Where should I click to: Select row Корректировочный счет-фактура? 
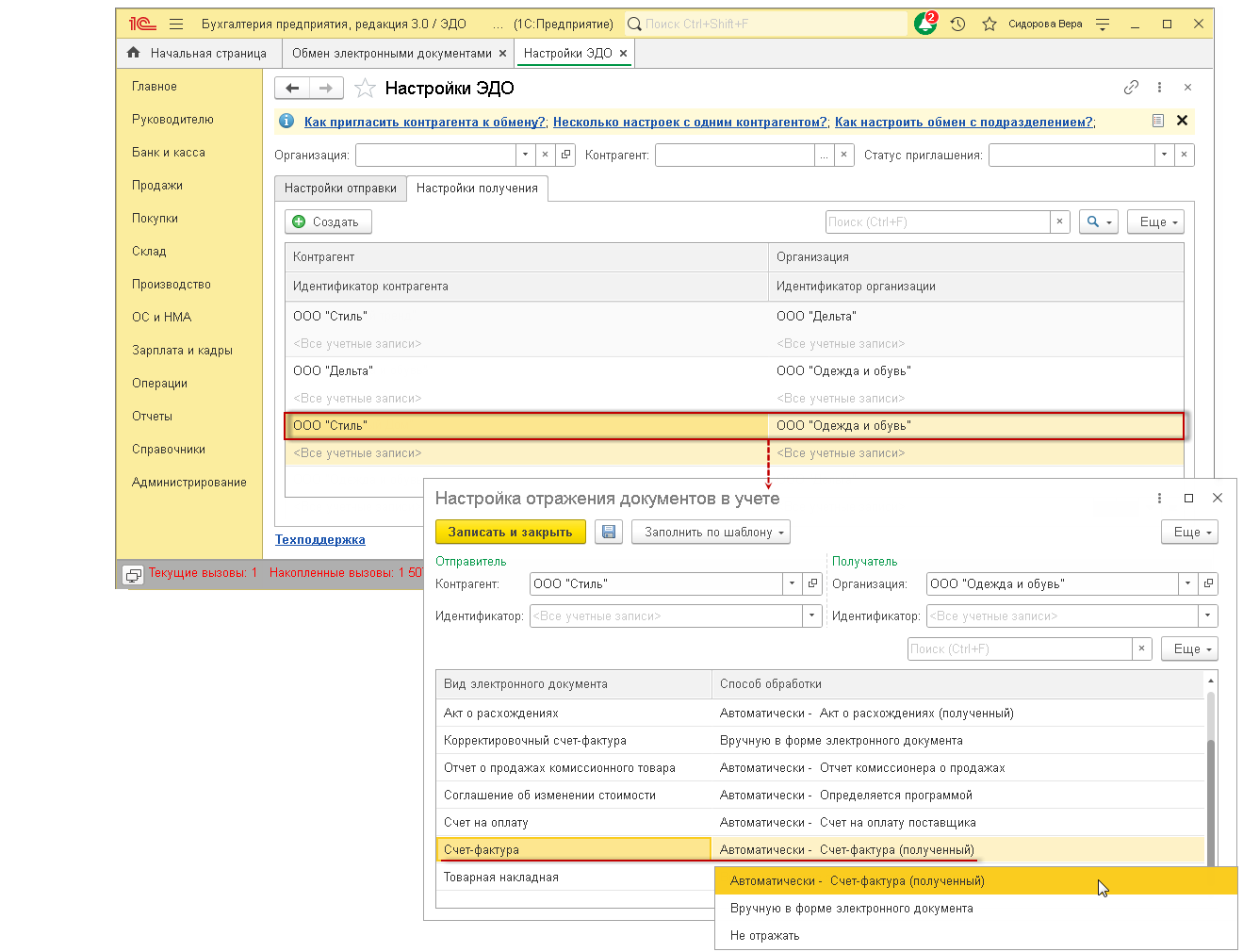820,740
